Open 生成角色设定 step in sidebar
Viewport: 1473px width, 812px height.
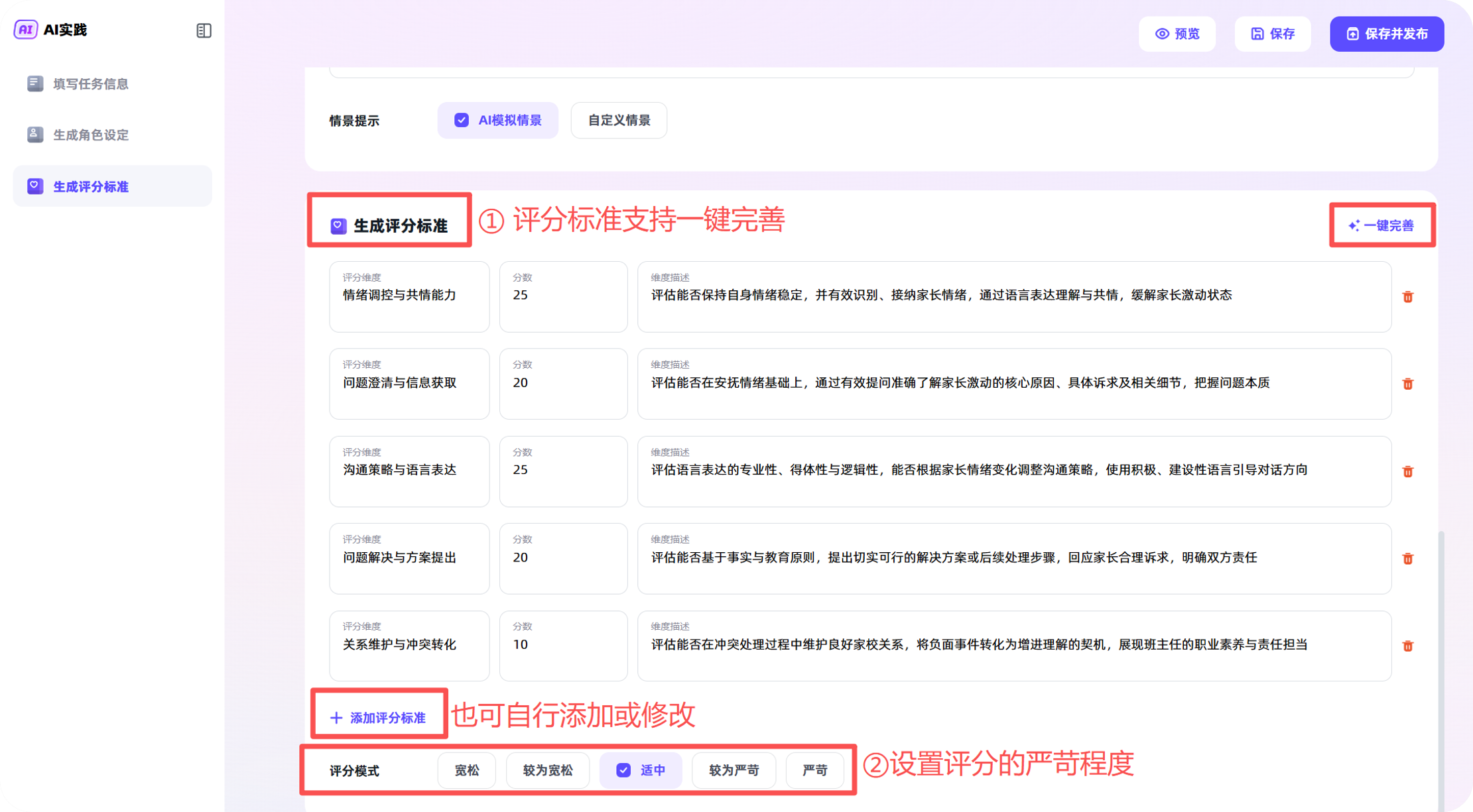112,135
